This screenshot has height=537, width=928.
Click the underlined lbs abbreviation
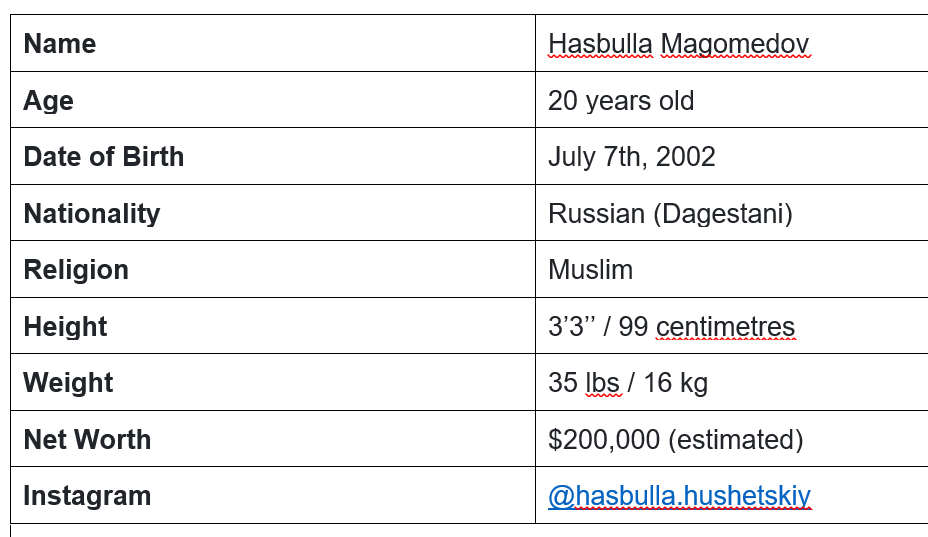(x=602, y=383)
